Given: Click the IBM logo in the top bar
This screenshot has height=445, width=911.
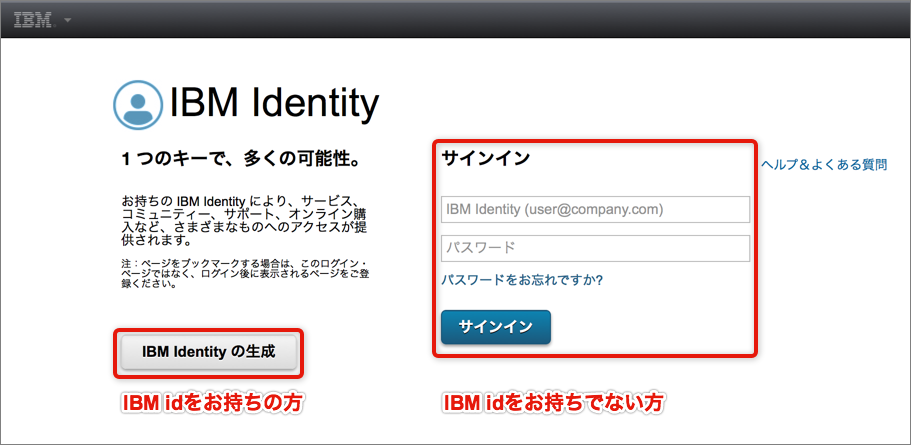Looking at the screenshot, I should [x=34, y=20].
